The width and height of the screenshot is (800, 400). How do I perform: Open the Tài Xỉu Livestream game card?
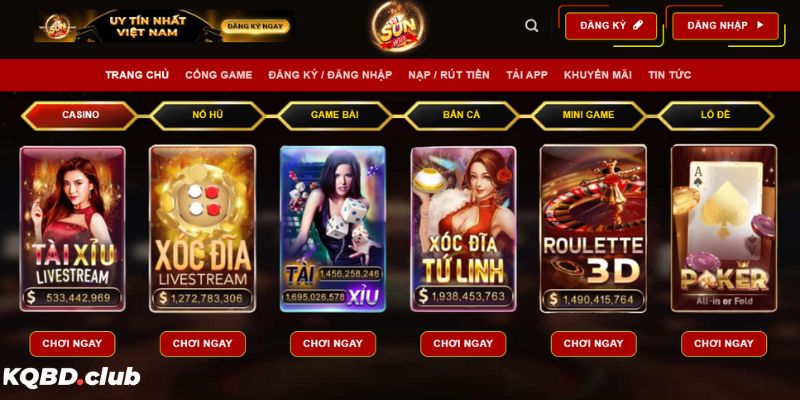[72, 229]
